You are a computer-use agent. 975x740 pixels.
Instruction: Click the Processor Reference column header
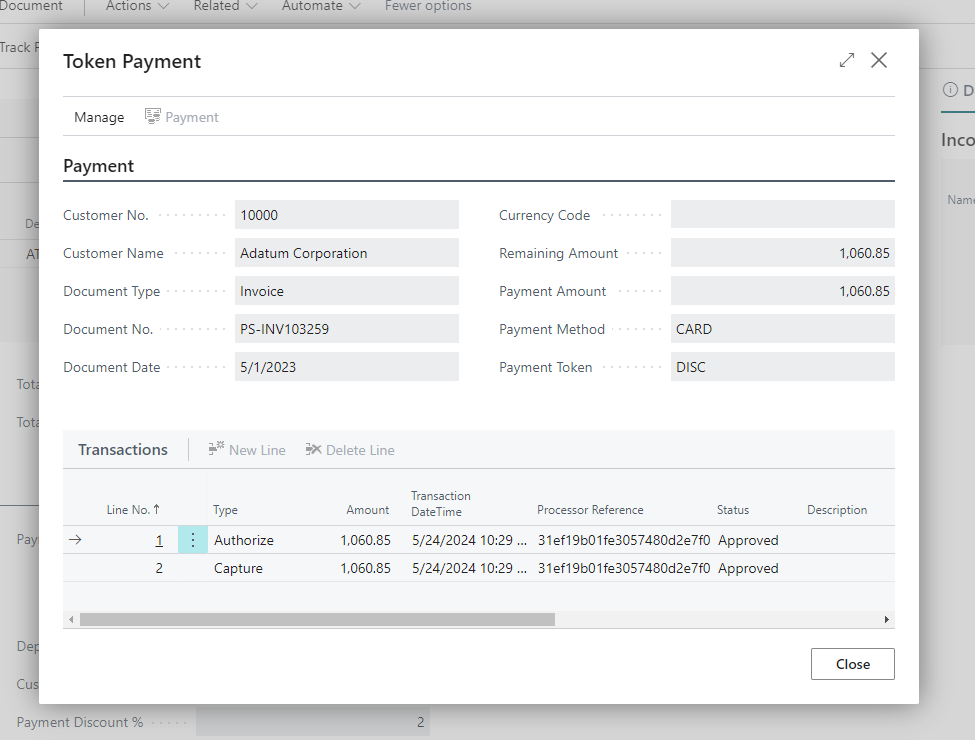(x=590, y=510)
